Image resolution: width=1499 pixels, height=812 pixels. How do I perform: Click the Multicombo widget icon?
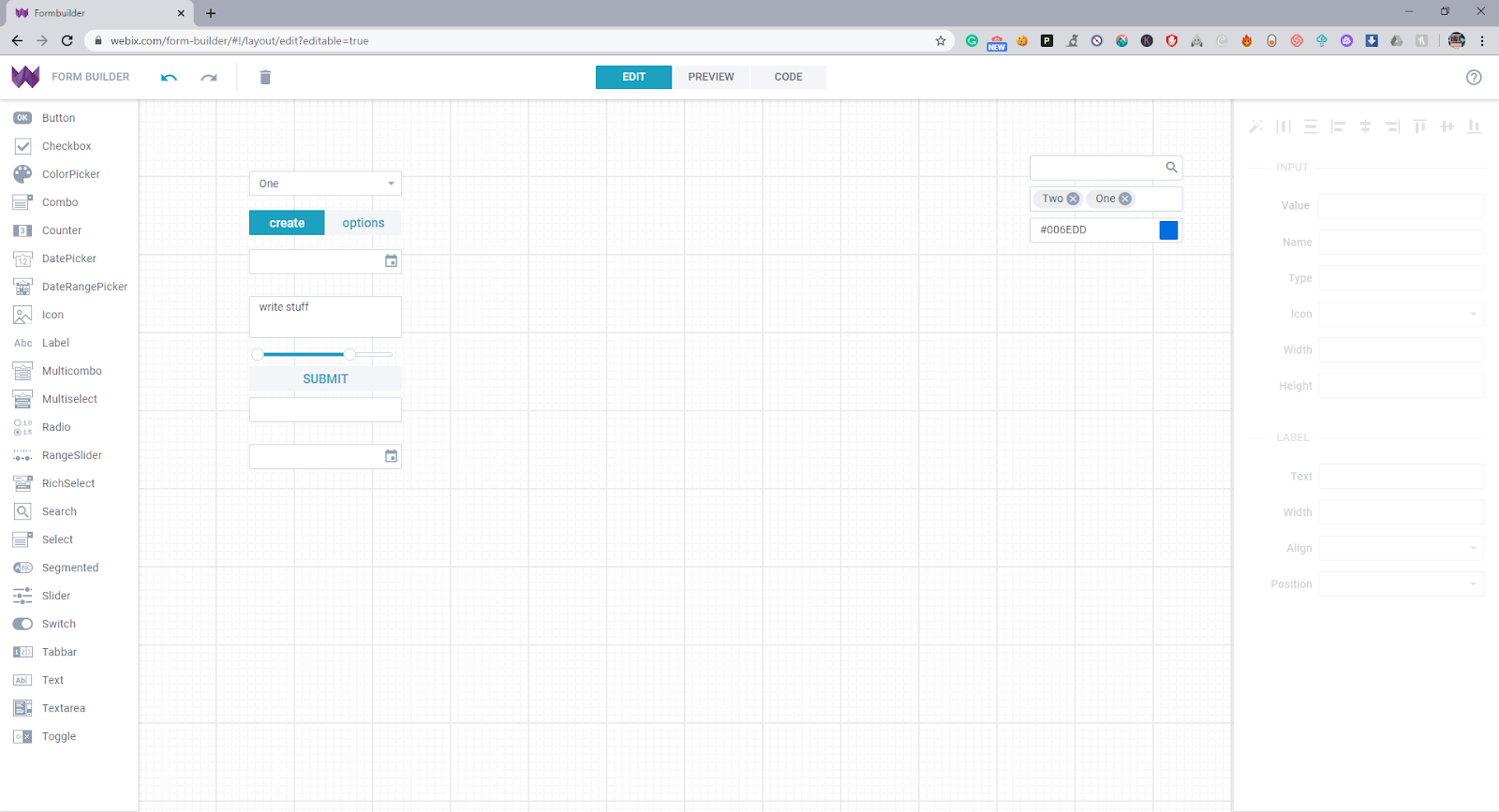[x=22, y=371]
